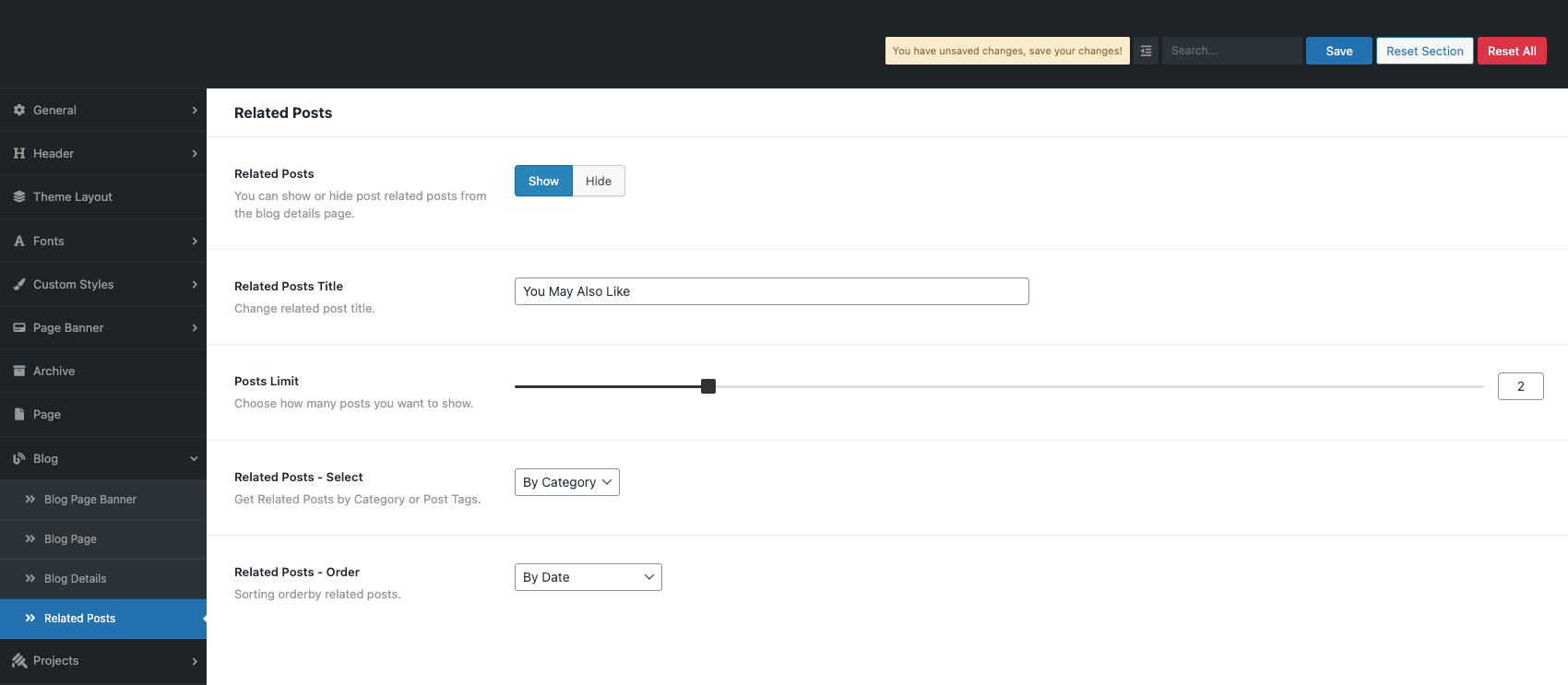This screenshot has height=685, width=1568.
Task: Open Archive settings
Action: click(103, 371)
